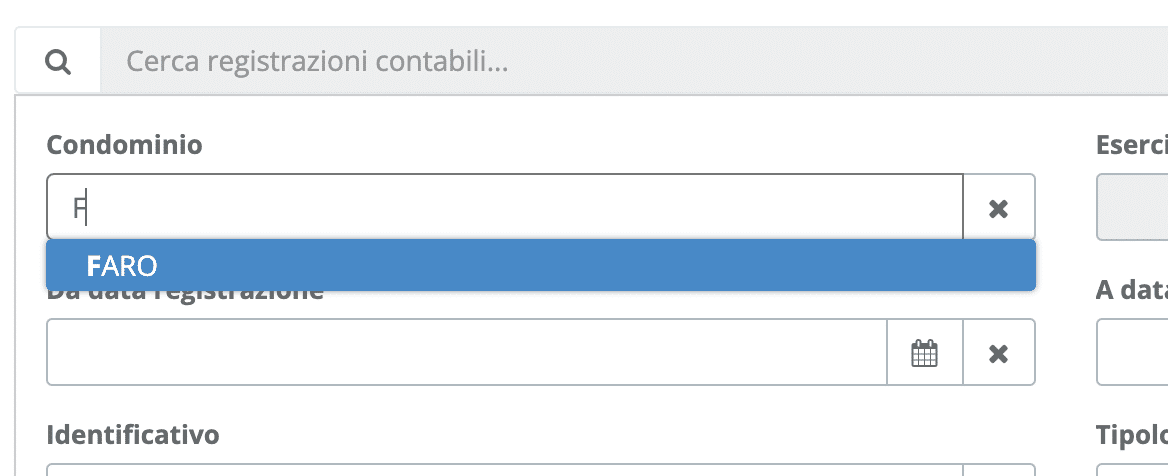Select FARO from the suggestion list
Image resolution: width=1168 pixels, height=476 pixels.
click(x=541, y=265)
